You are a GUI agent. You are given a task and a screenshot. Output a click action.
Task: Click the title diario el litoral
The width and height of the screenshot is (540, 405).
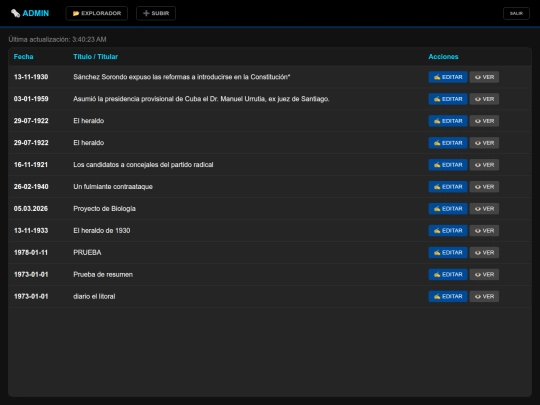click(x=94, y=297)
